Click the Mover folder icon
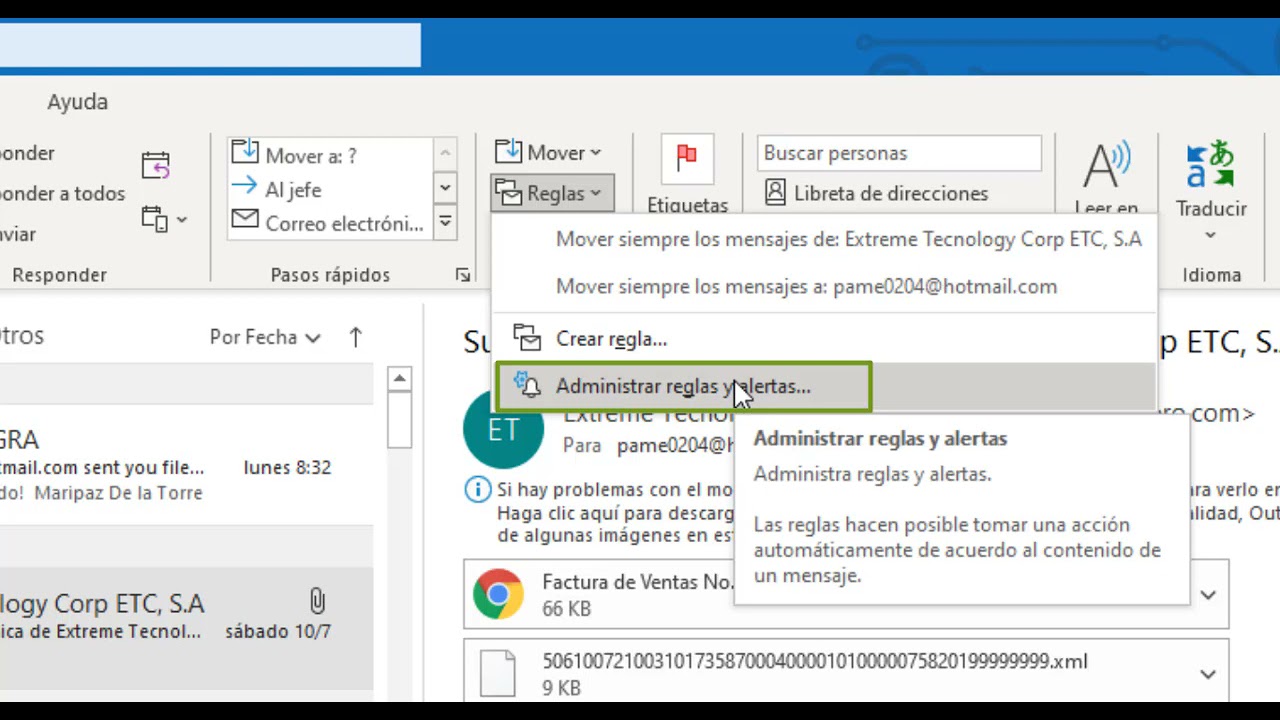The image size is (1280, 720). coord(508,152)
